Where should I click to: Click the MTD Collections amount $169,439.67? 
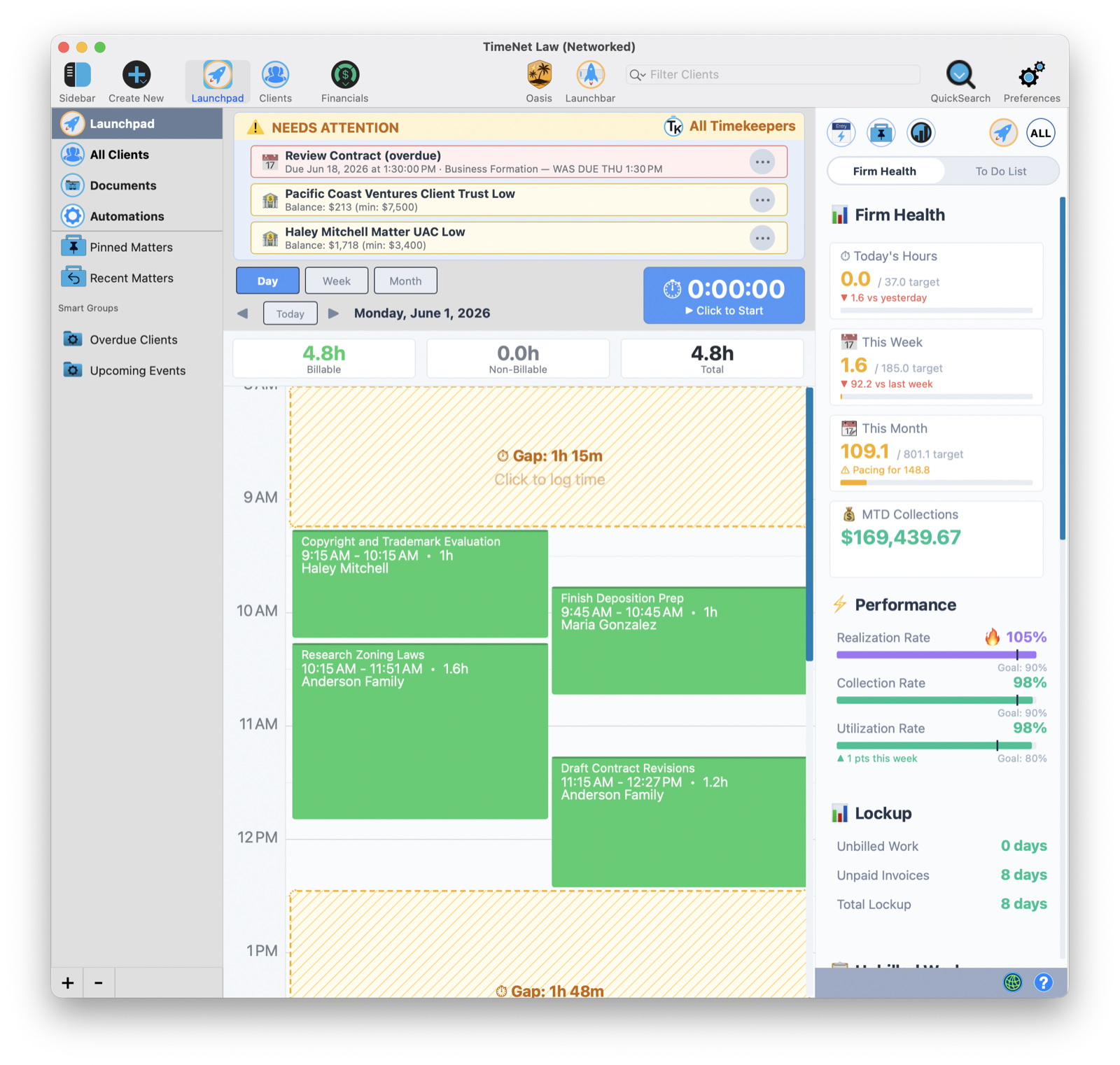pyautogui.click(x=900, y=537)
